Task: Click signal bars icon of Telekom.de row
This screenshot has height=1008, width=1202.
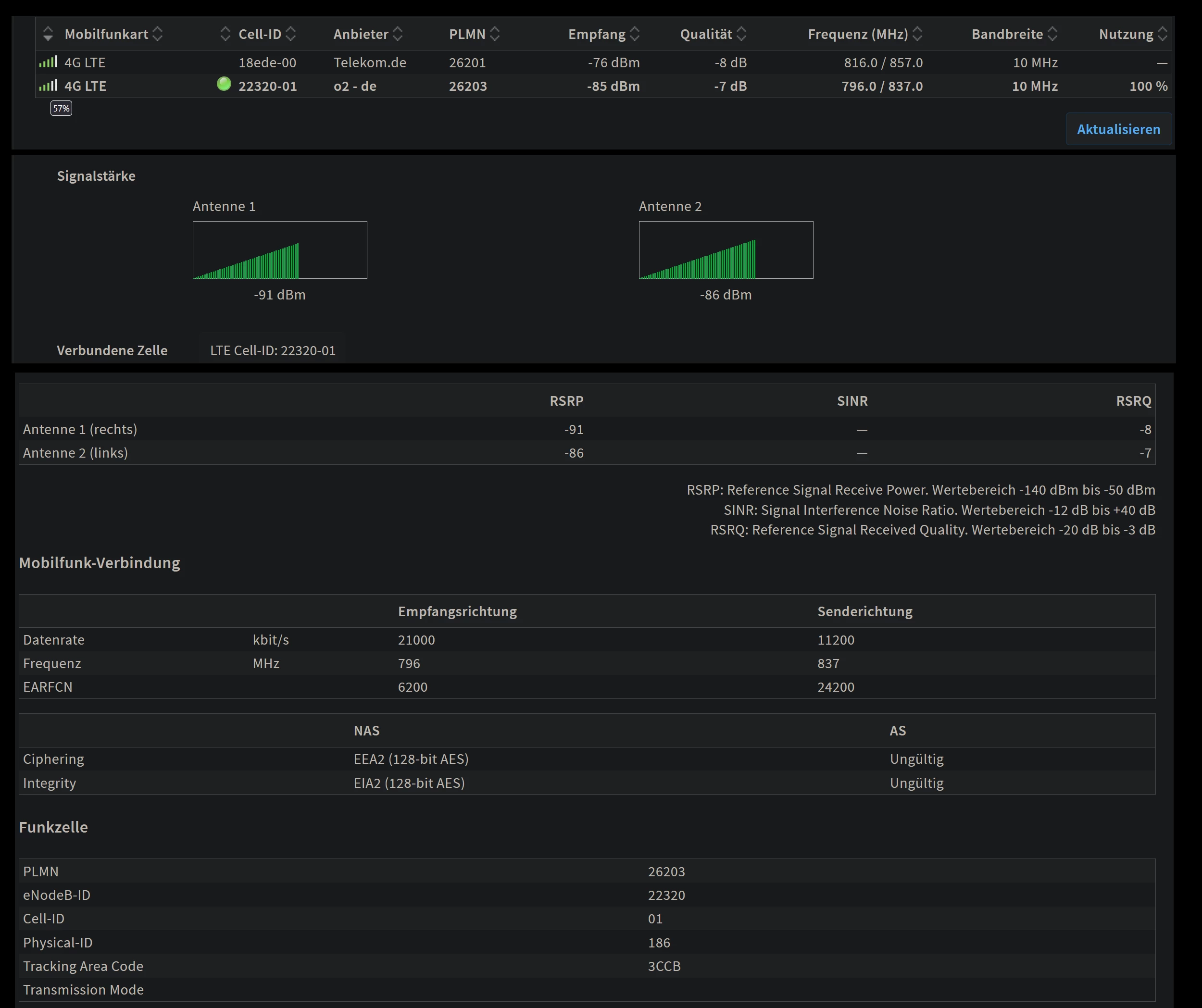Action: [48, 62]
